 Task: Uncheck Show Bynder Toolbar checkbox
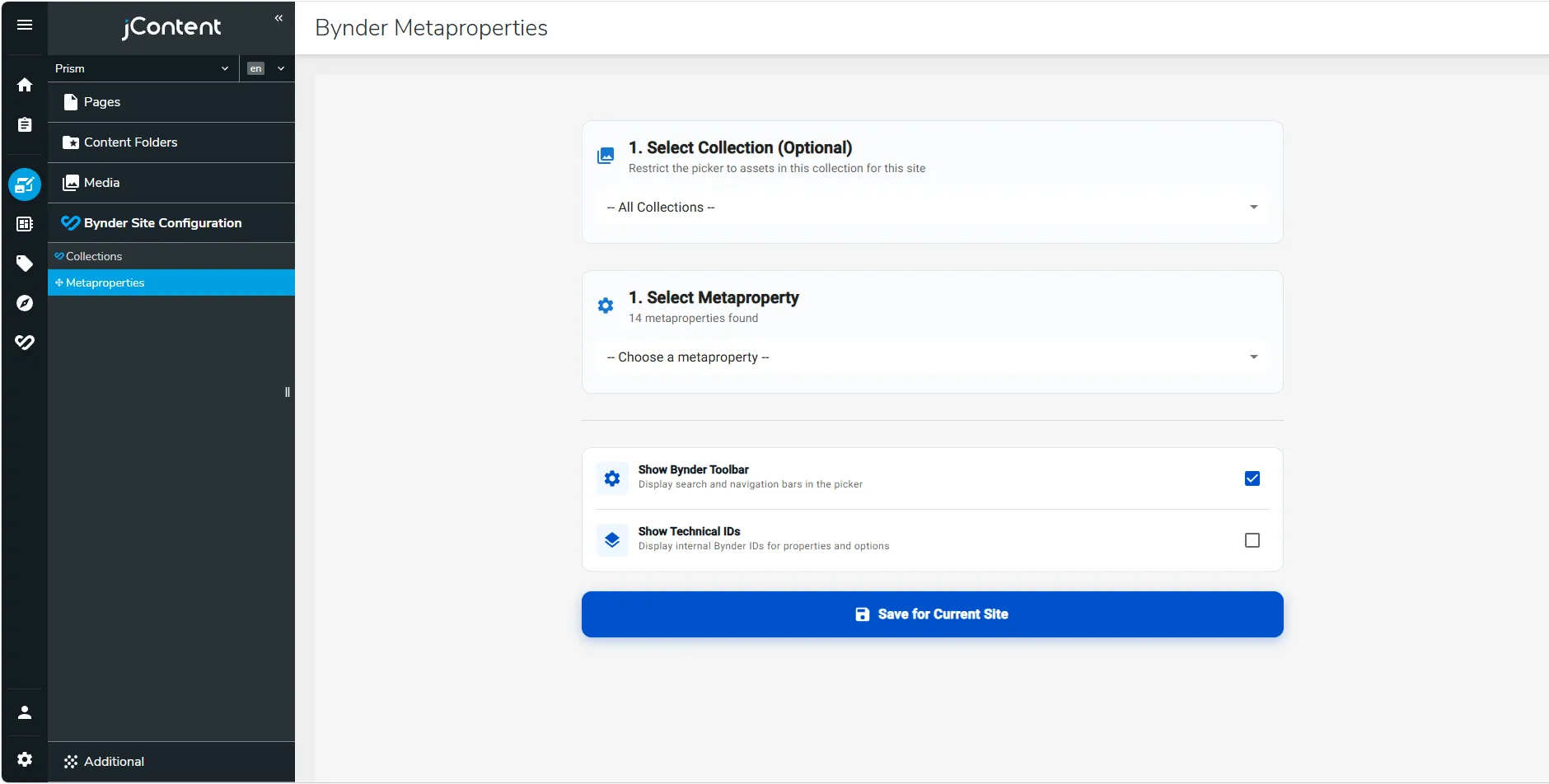pyautogui.click(x=1252, y=478)
